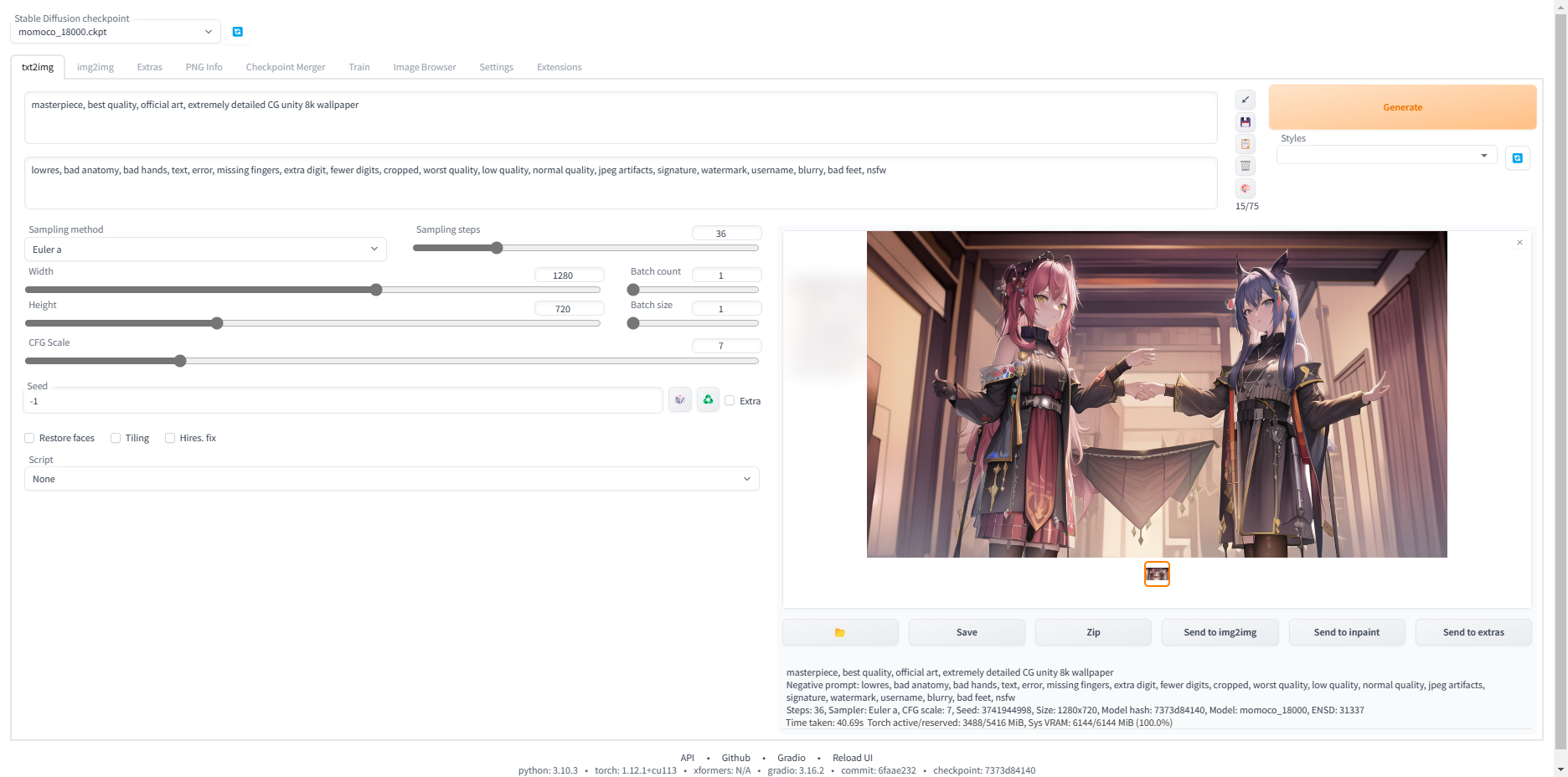Open the Extensions tab
The width and height of the screenshot is (1568, 777).
pyautogui.click(x=559, y=67)
